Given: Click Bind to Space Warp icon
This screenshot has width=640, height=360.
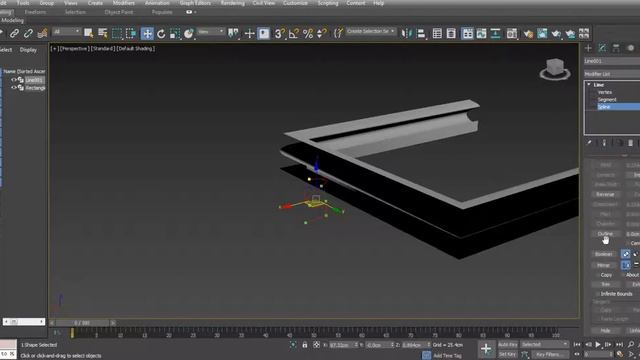Looking at the screenshot, I should pyautogui.click(x=42, y=33).
